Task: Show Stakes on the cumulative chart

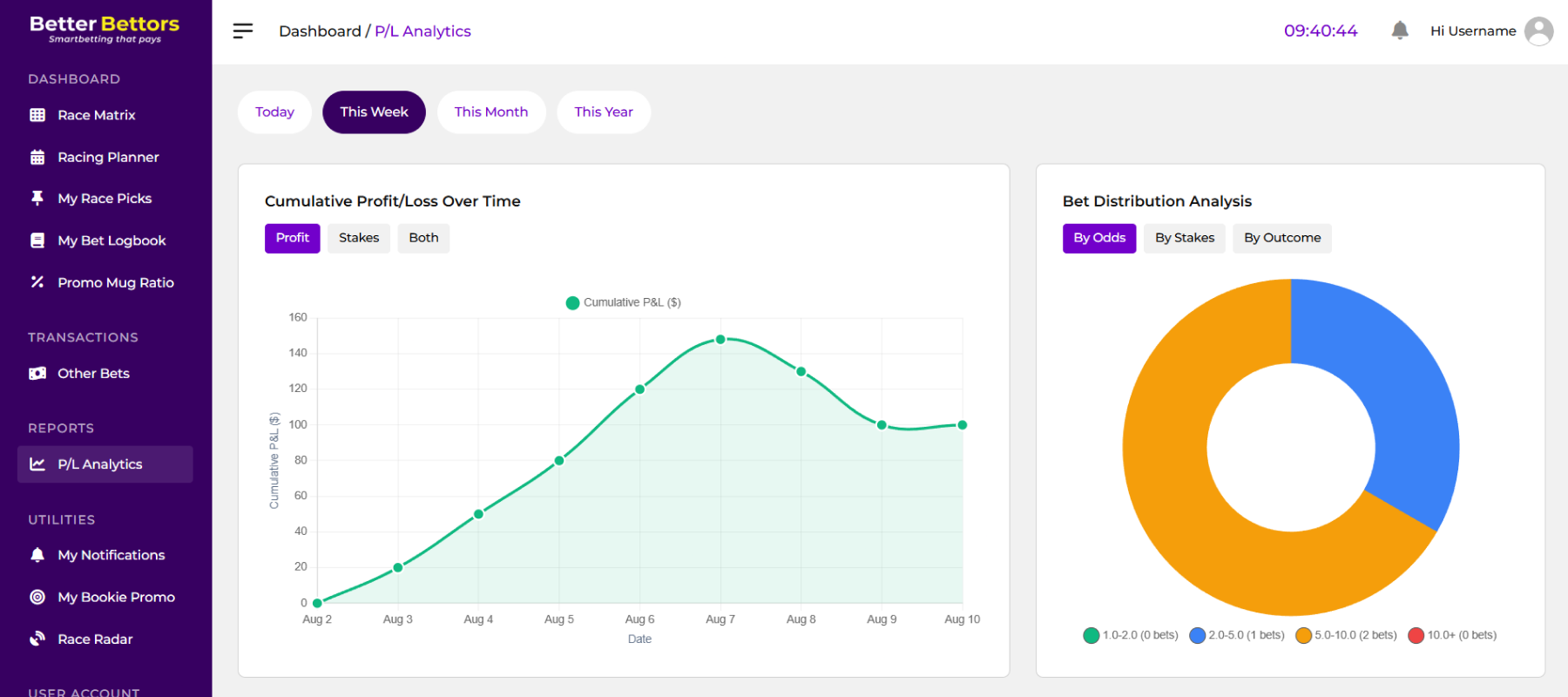Action: point(359,238)
